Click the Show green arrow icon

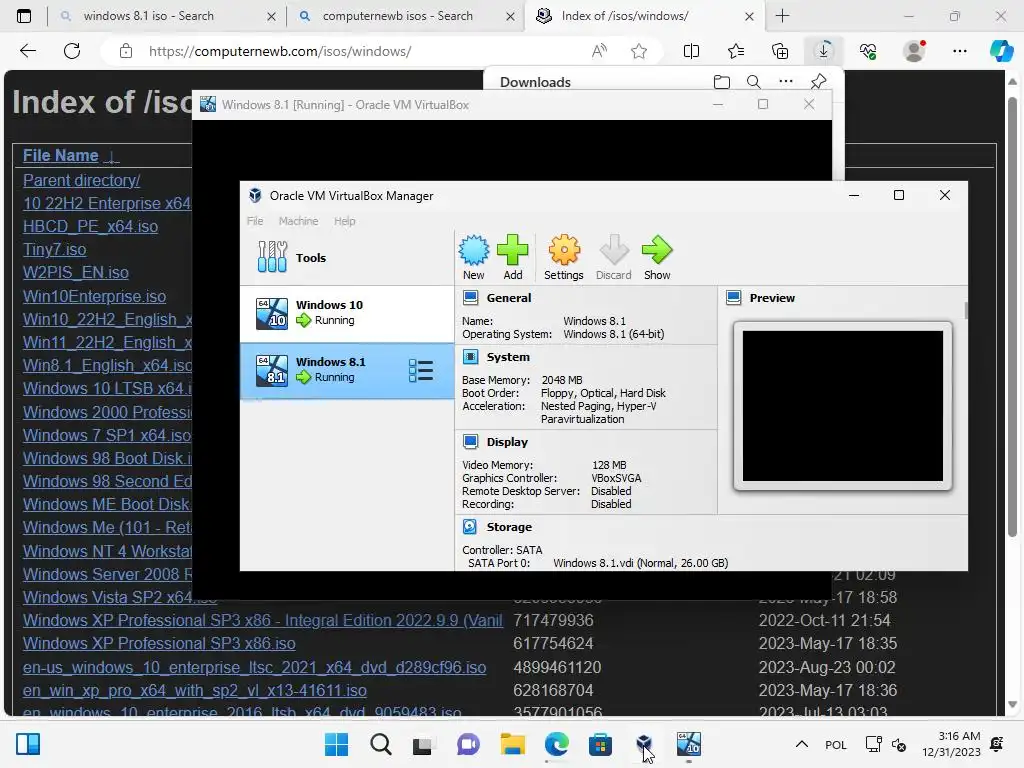point(657,257)
